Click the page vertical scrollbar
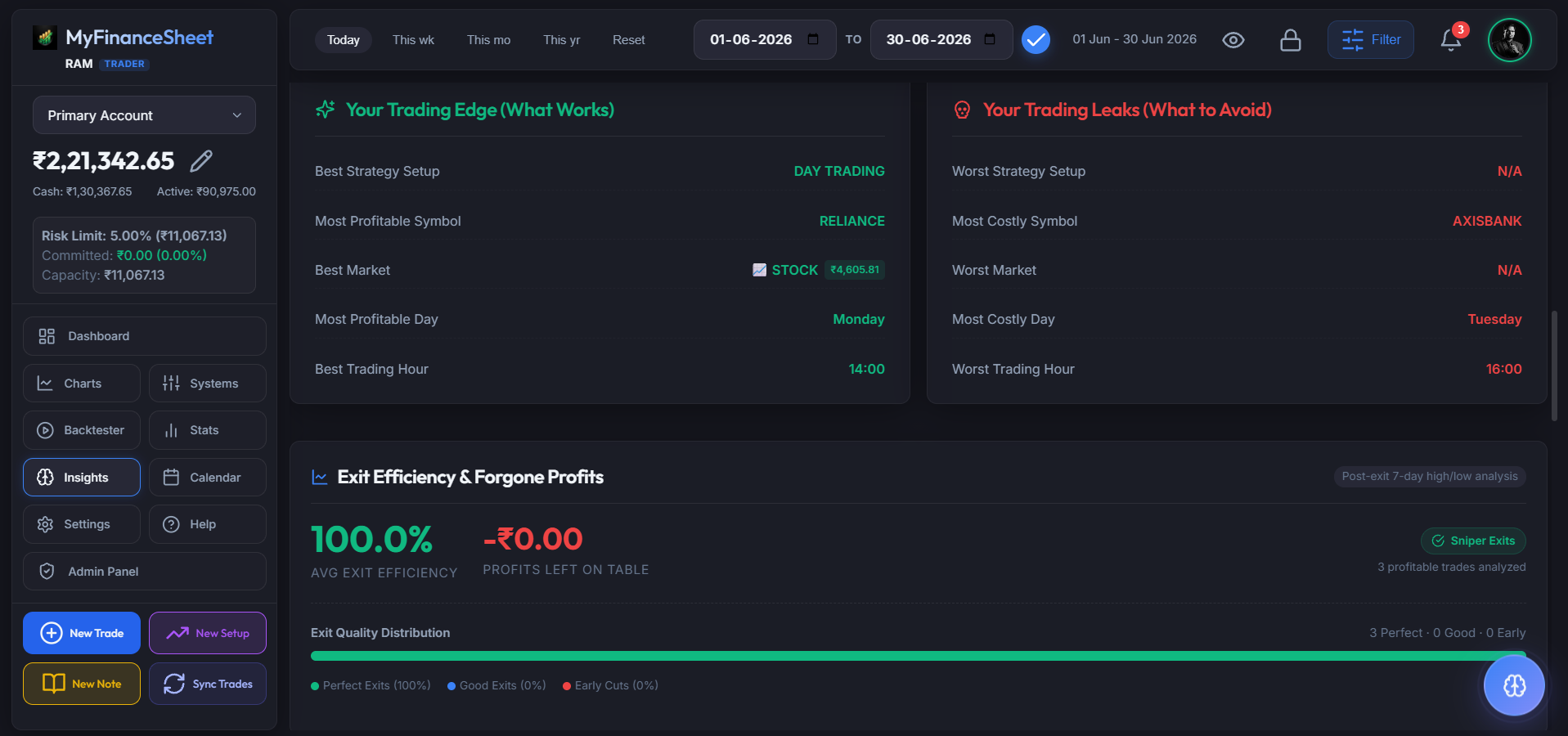 [x=1554, y=366]
